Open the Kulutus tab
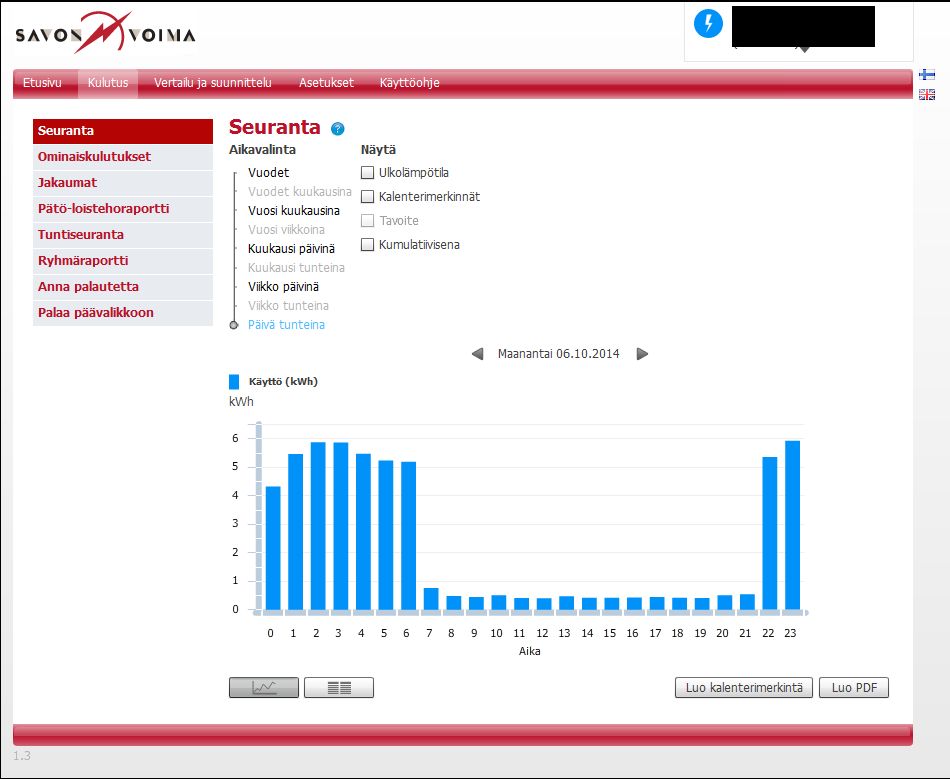This screenshot has height=779, width=950. (x=108, y=83)
